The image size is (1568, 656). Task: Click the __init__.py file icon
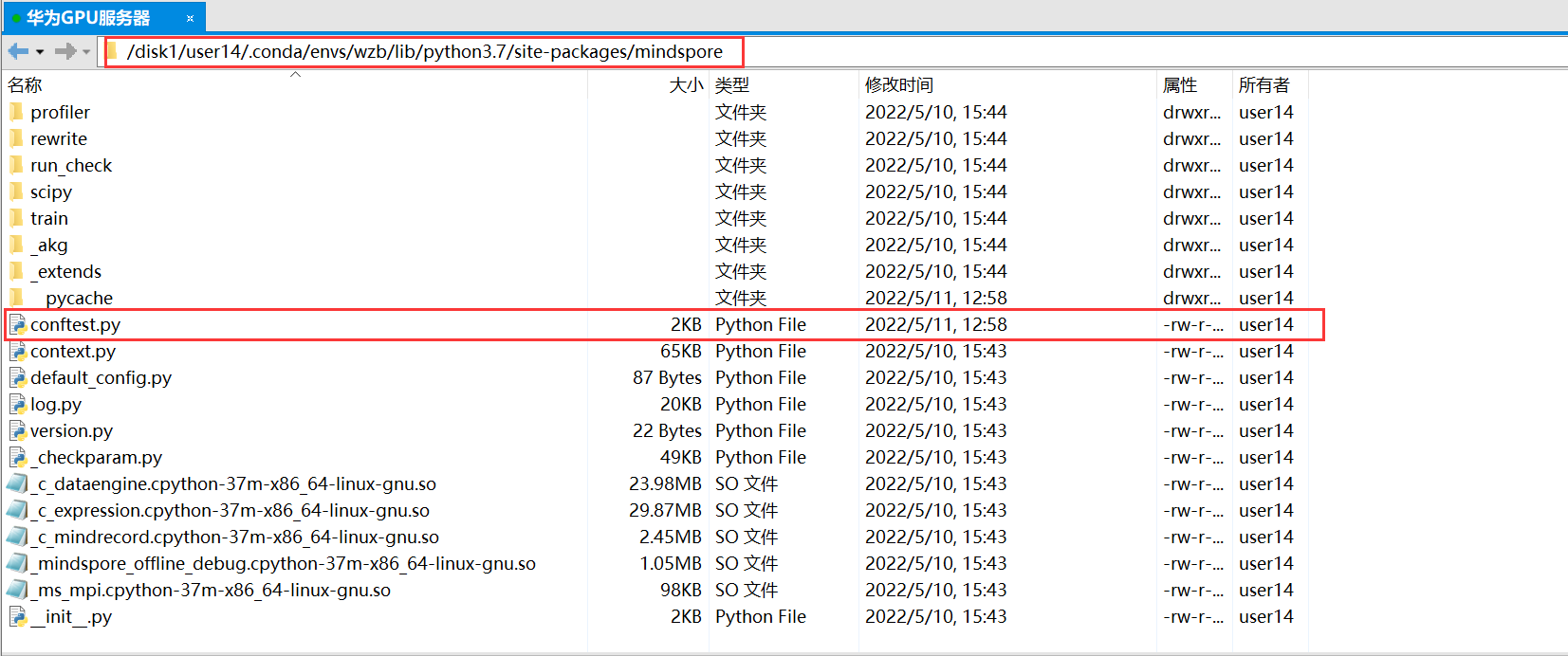pyautogui.click(x=17, y=616)
